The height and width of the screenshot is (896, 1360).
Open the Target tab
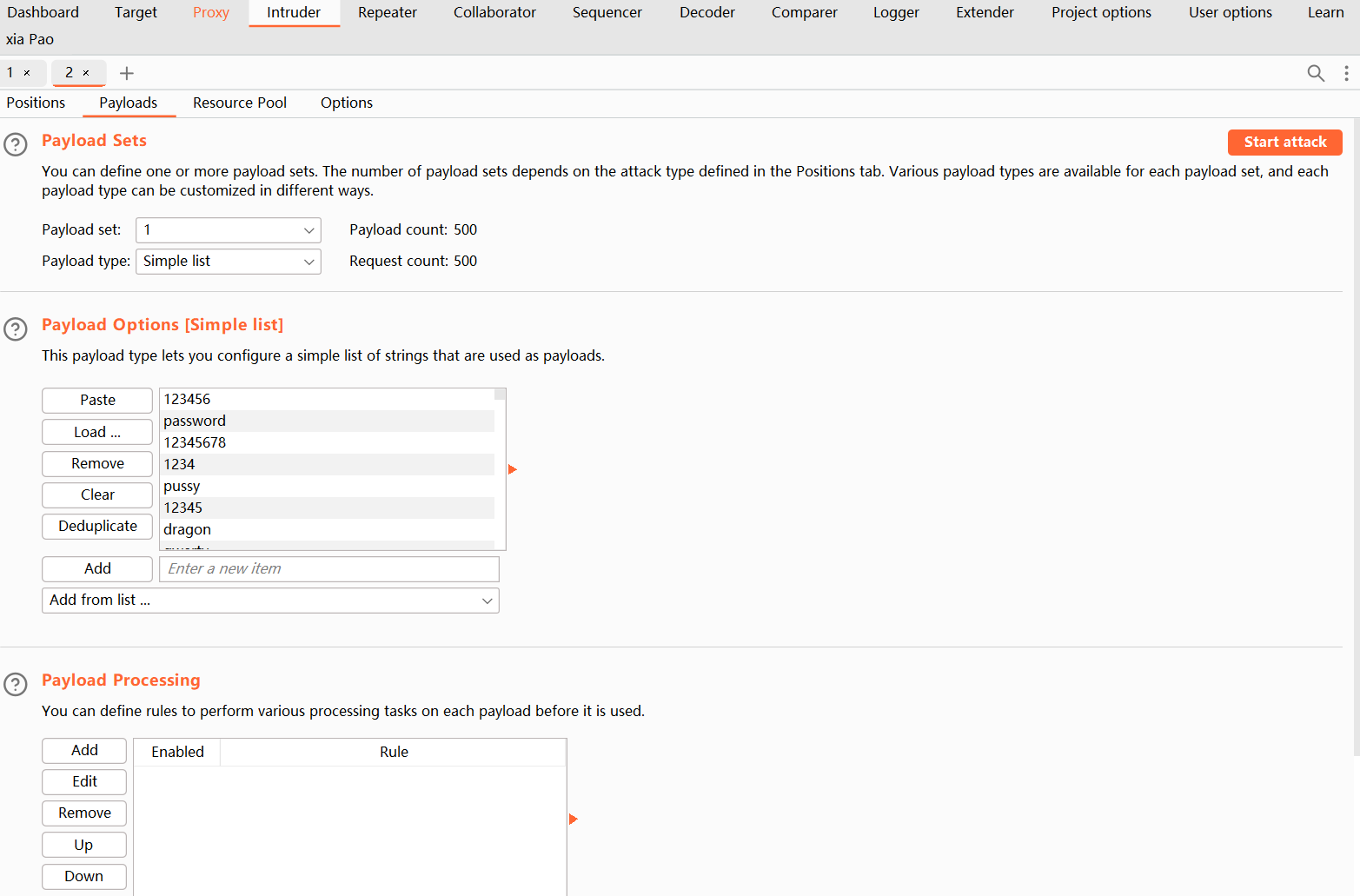tap(136, 12)
